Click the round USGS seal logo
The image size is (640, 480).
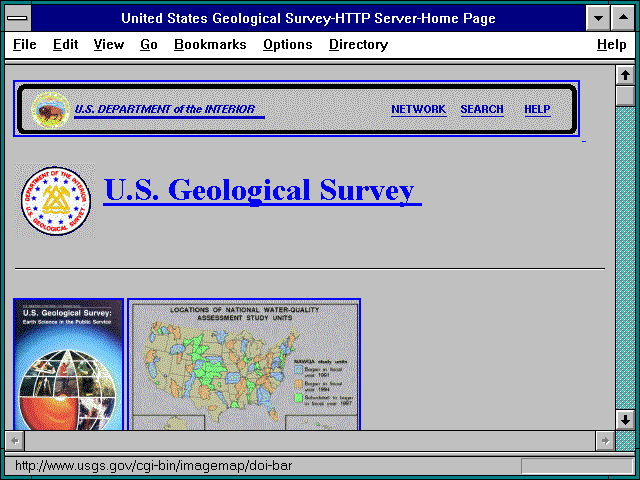pos(55,201)
